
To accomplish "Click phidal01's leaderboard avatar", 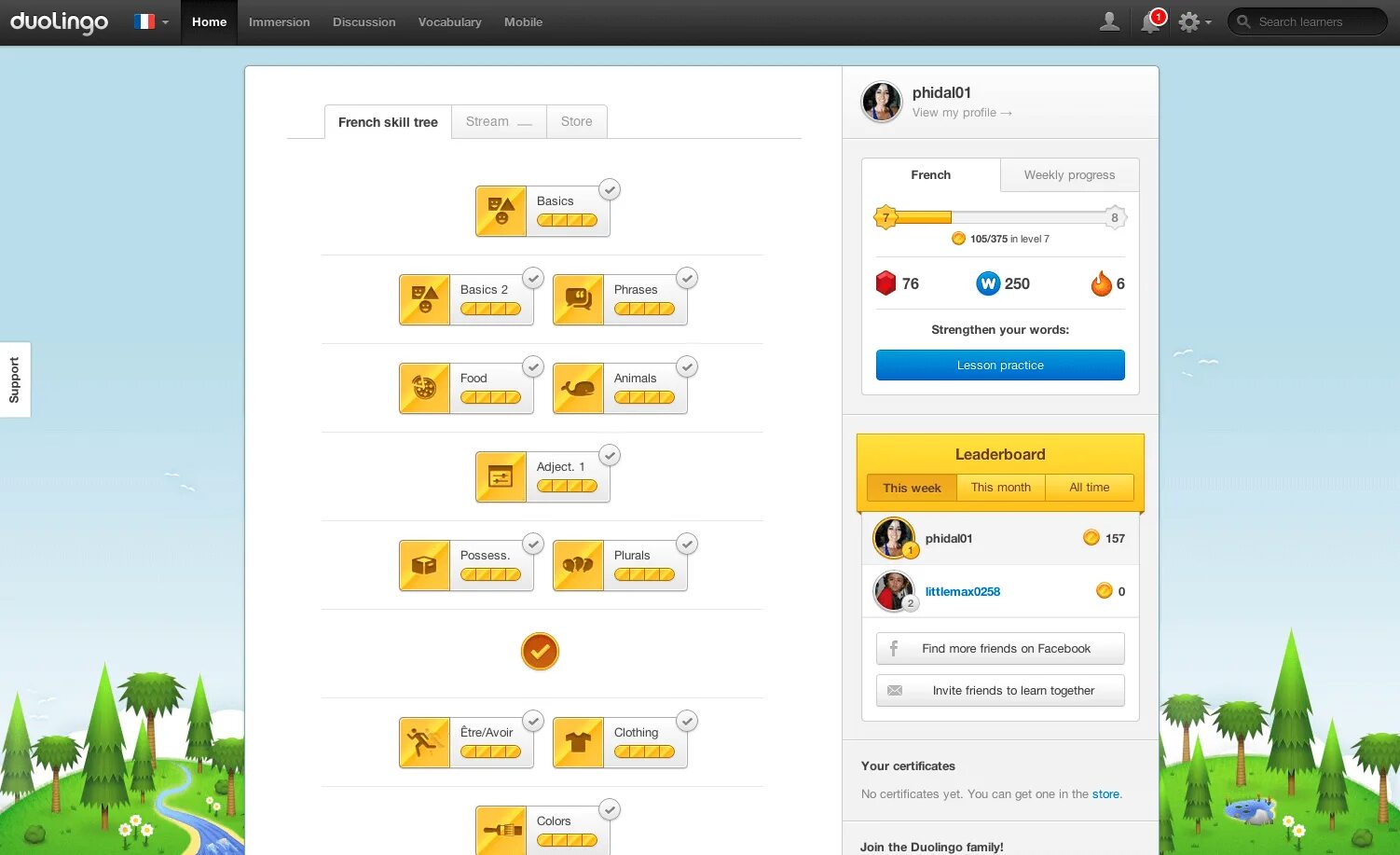I will [x=894, y=538].
